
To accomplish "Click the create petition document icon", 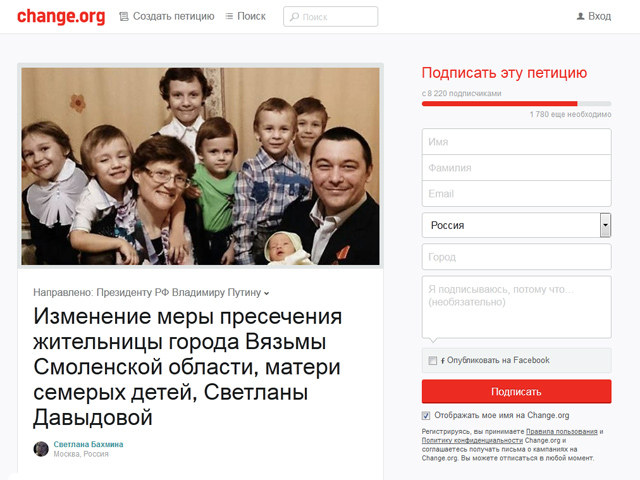I will click(x=124, y=16).
